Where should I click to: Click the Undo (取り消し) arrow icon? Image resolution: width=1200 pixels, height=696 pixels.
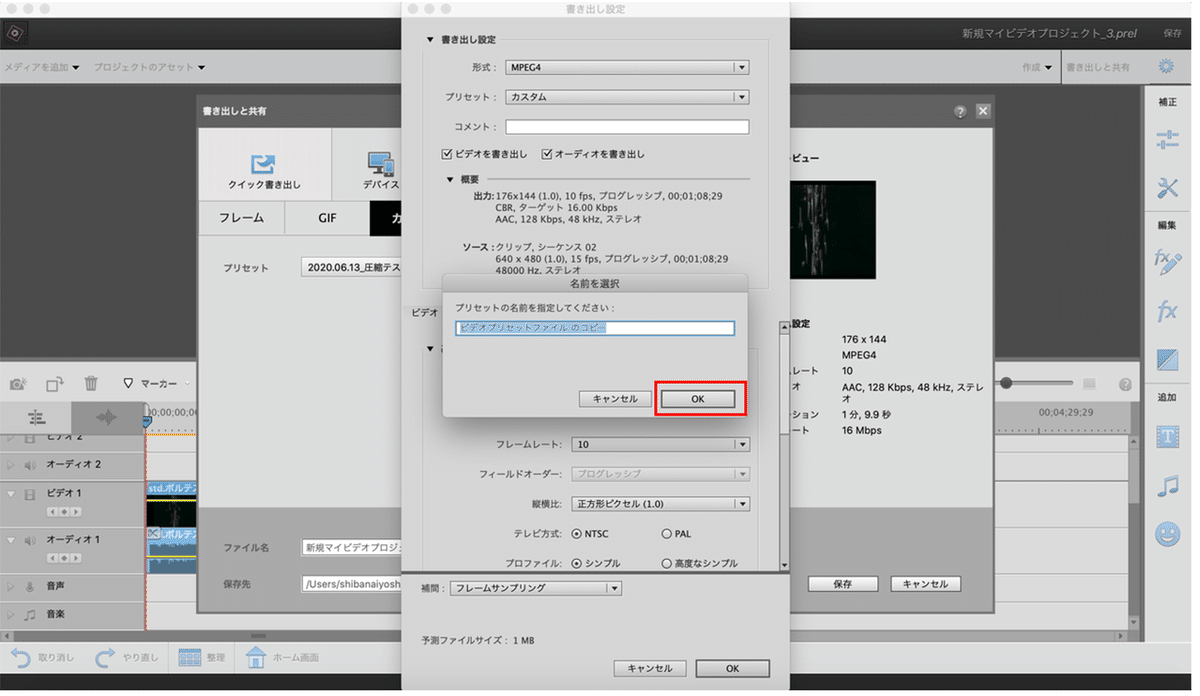click(x=21, y=657)
